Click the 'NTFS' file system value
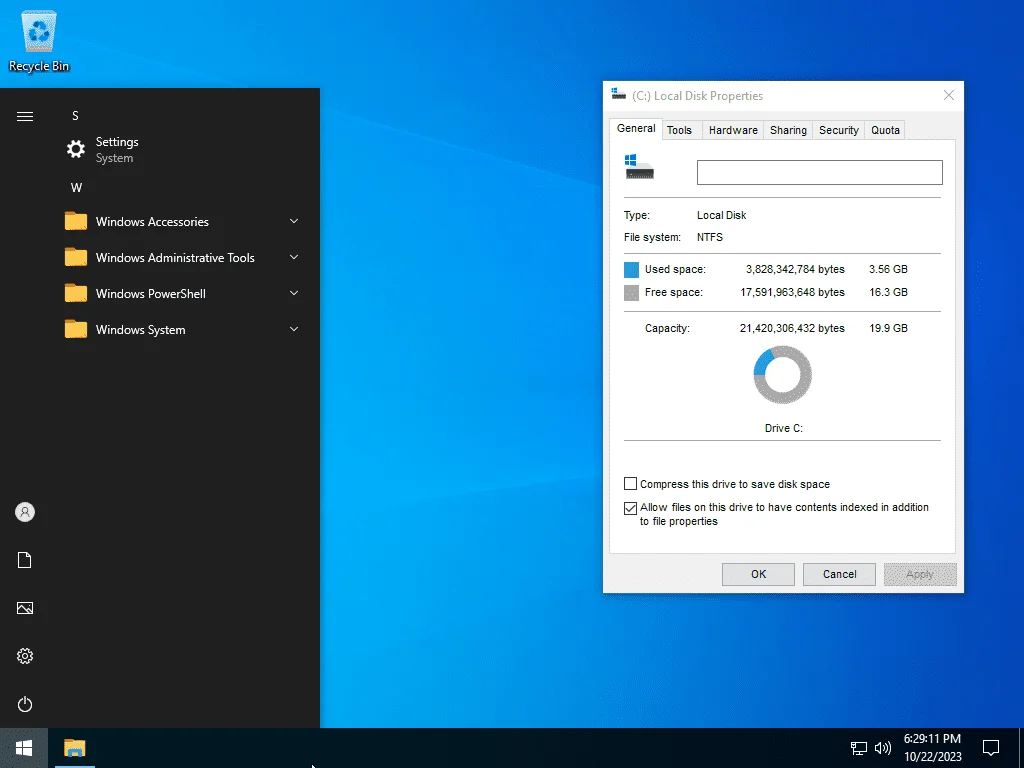The width and height of the screenshot is (1024, 768). 710,237
